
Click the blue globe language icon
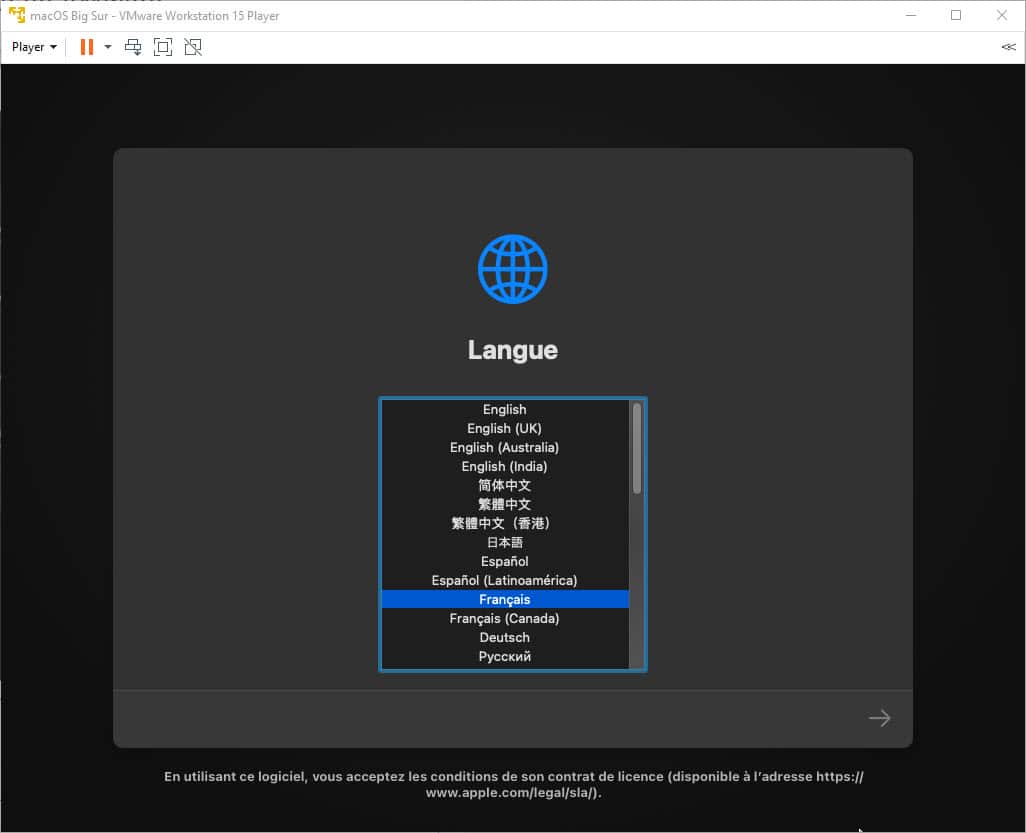[512, 269]
